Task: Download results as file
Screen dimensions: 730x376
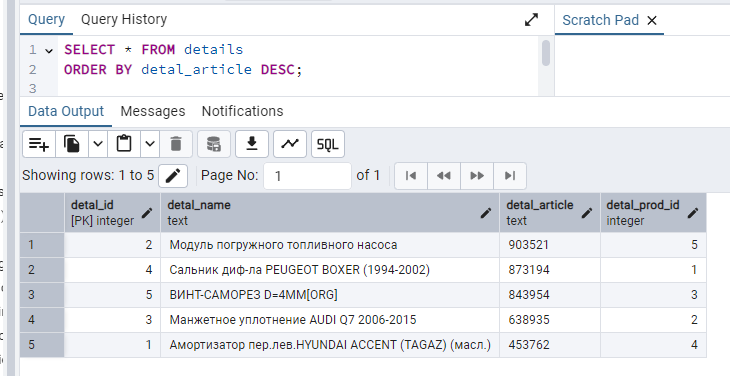Action: (252, 144)
